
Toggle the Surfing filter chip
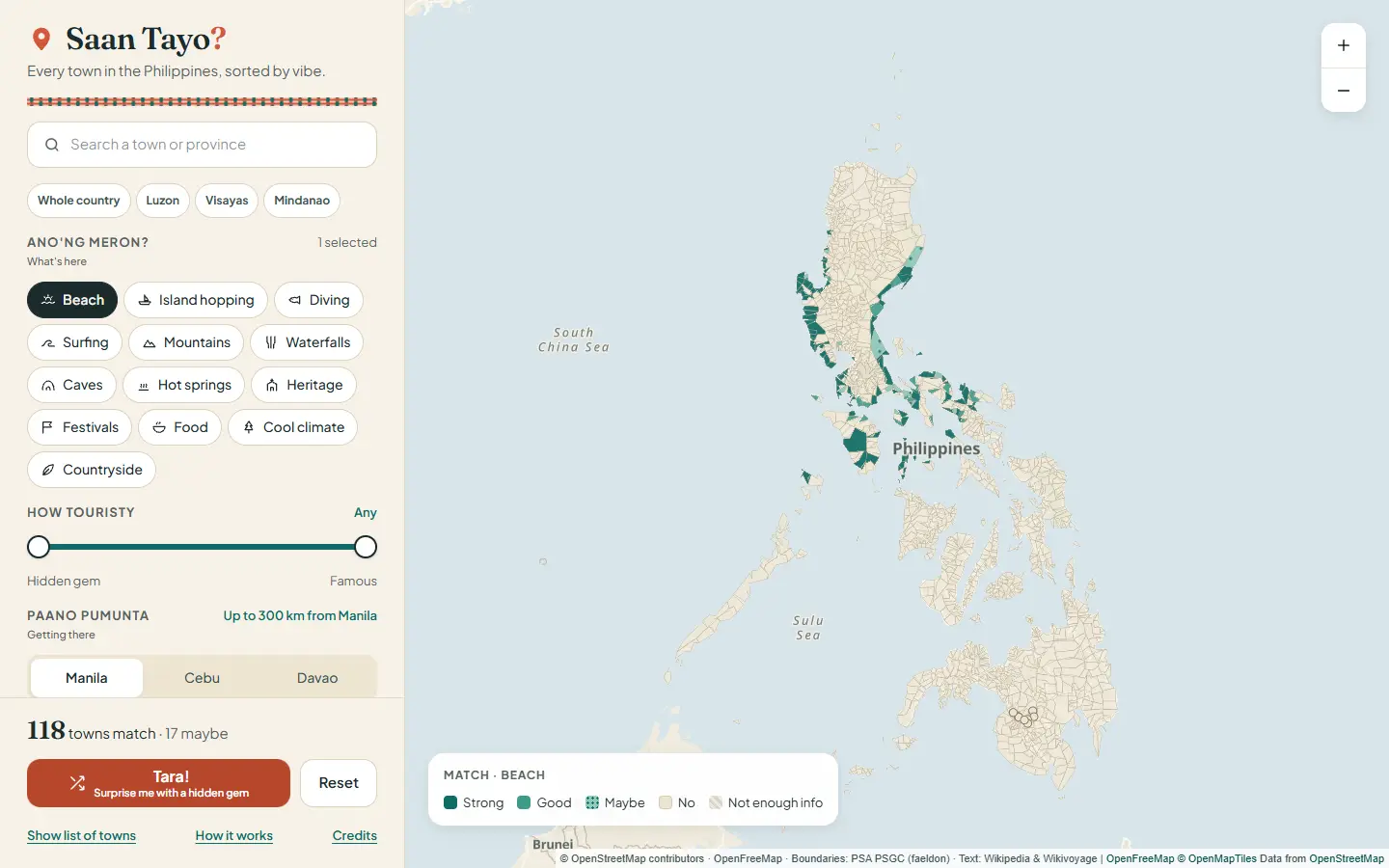coord(74,342)
